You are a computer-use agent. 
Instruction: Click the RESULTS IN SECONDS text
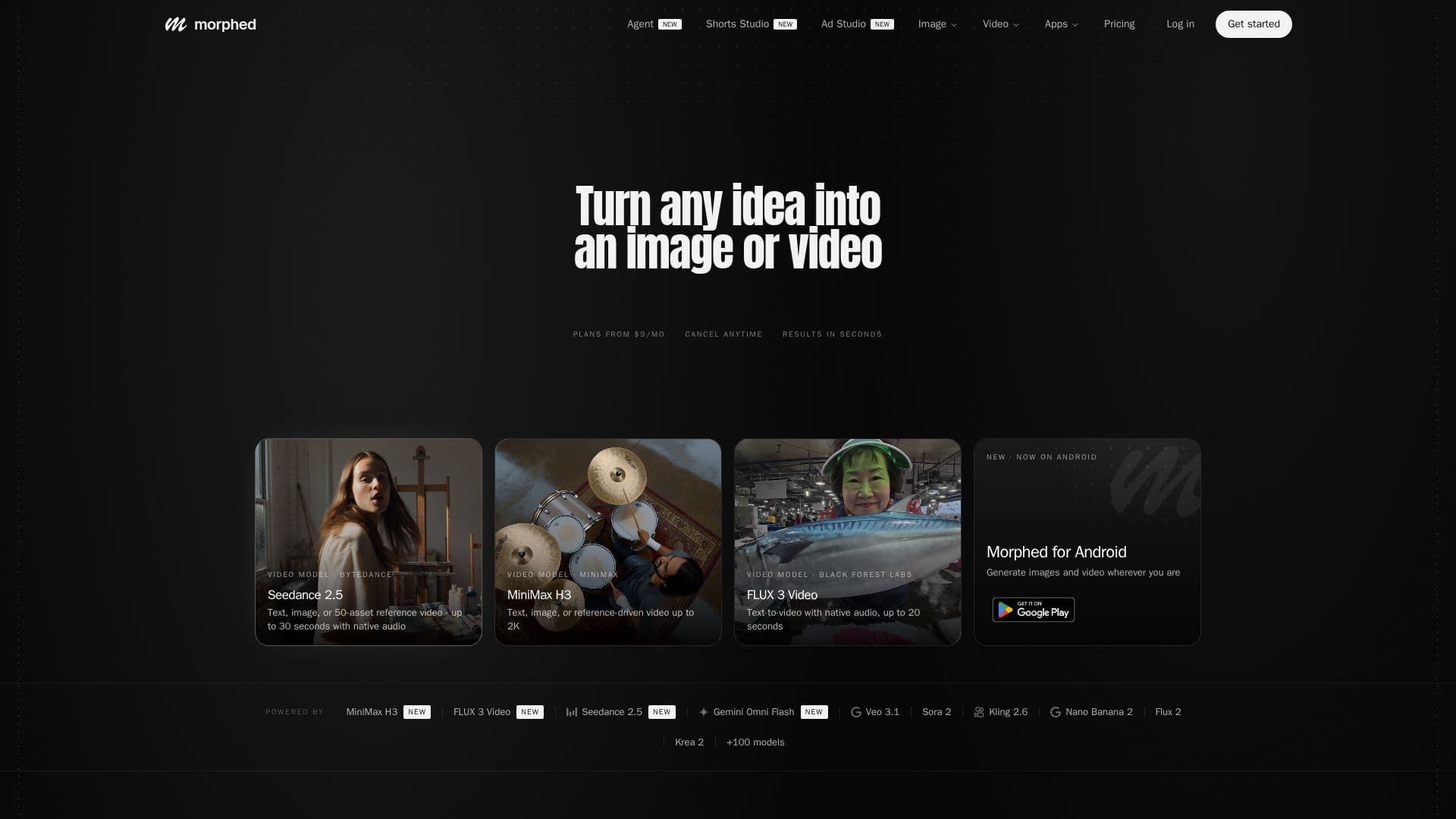click(832, 334)
